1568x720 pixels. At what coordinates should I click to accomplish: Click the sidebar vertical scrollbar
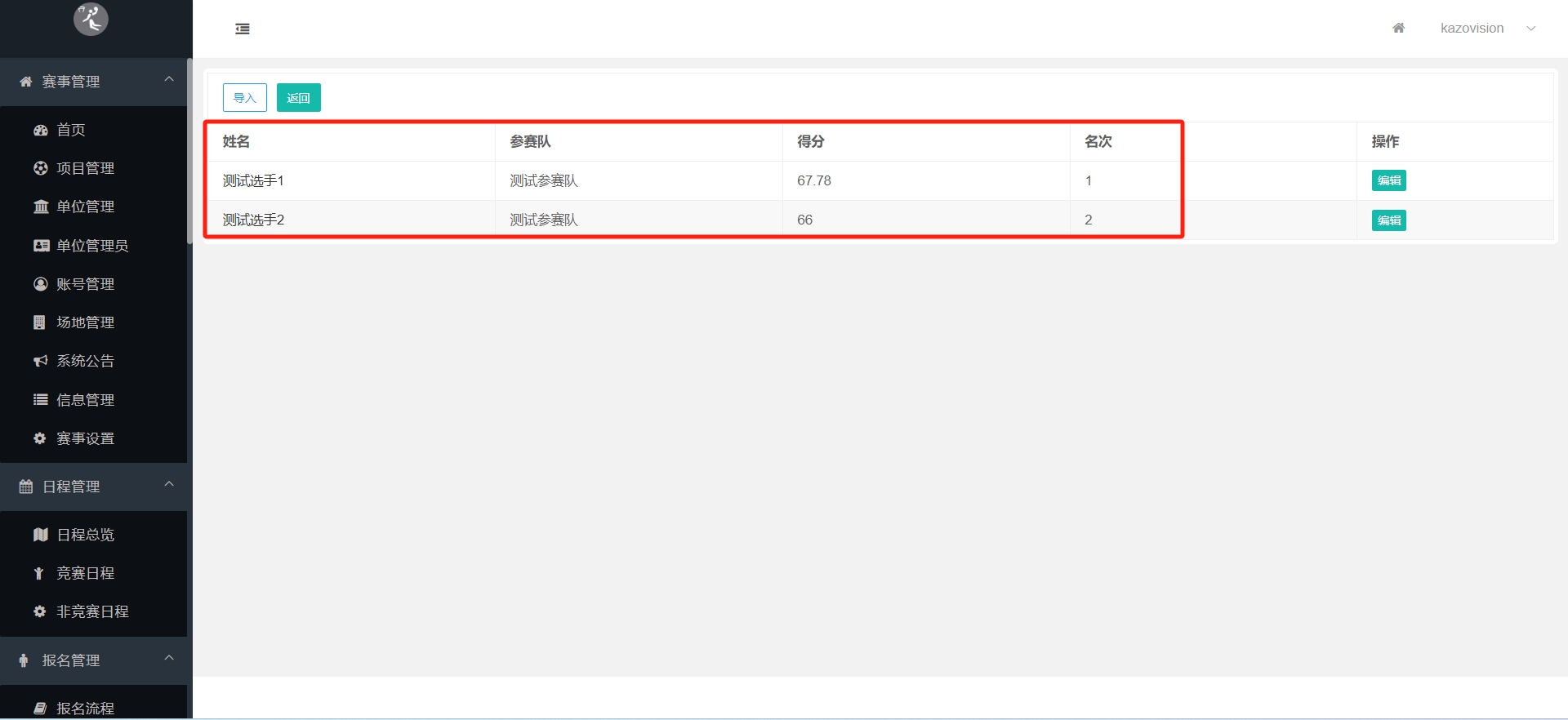pos(189,151)
